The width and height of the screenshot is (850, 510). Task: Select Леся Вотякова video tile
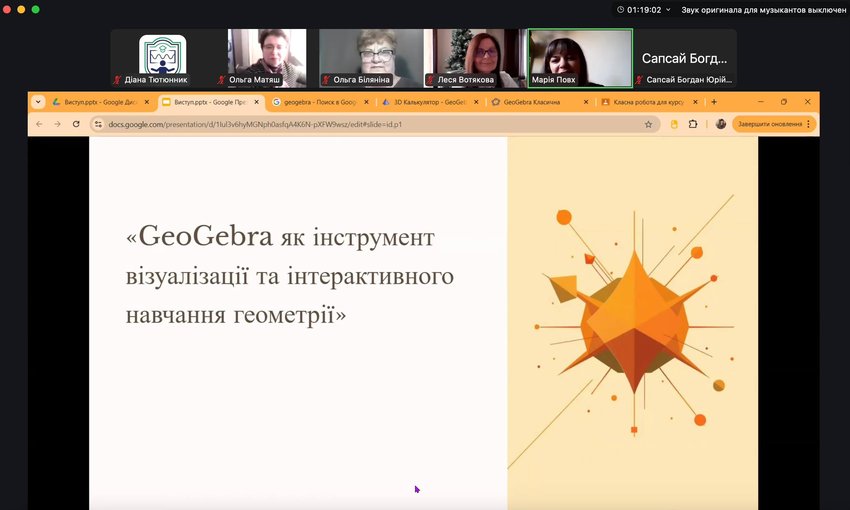pos(476,58)
